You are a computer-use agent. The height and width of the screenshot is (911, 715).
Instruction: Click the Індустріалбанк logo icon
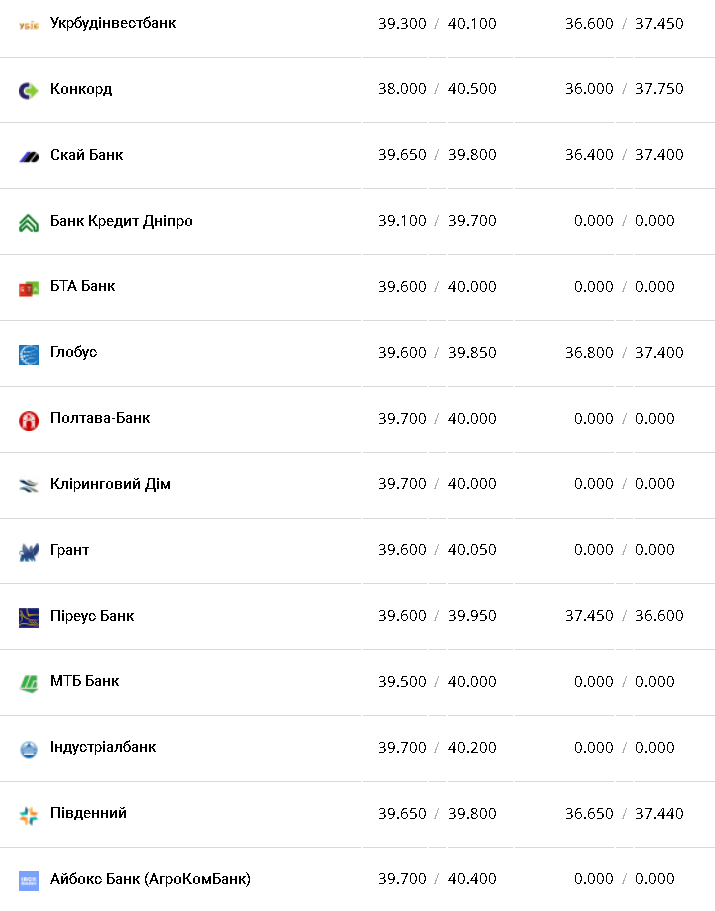pyautogui.click(x=29, y=749)
